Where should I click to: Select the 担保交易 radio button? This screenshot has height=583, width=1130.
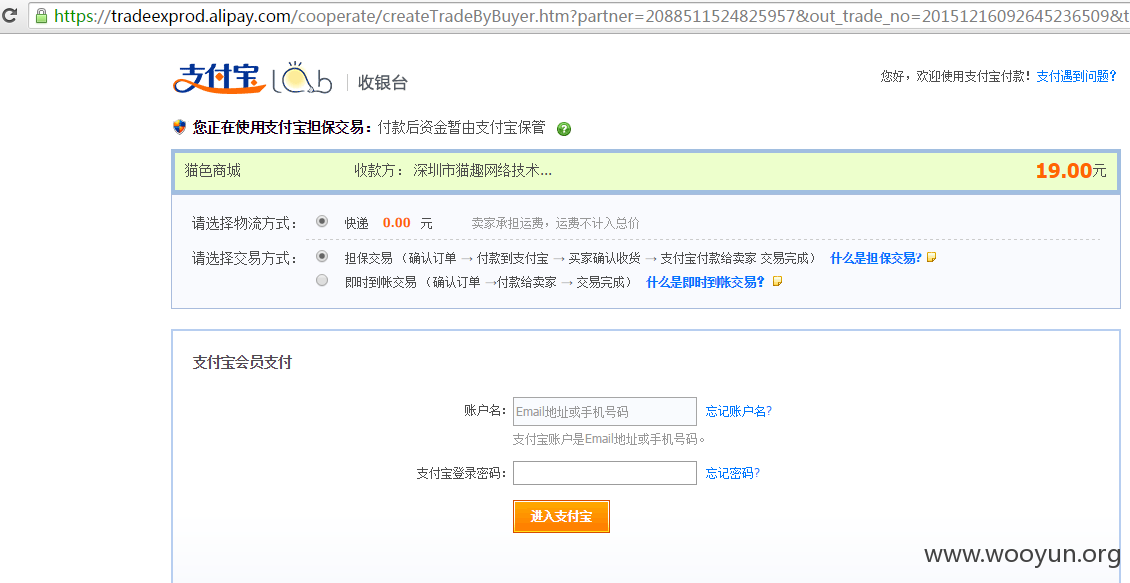[x=322, y=256]
